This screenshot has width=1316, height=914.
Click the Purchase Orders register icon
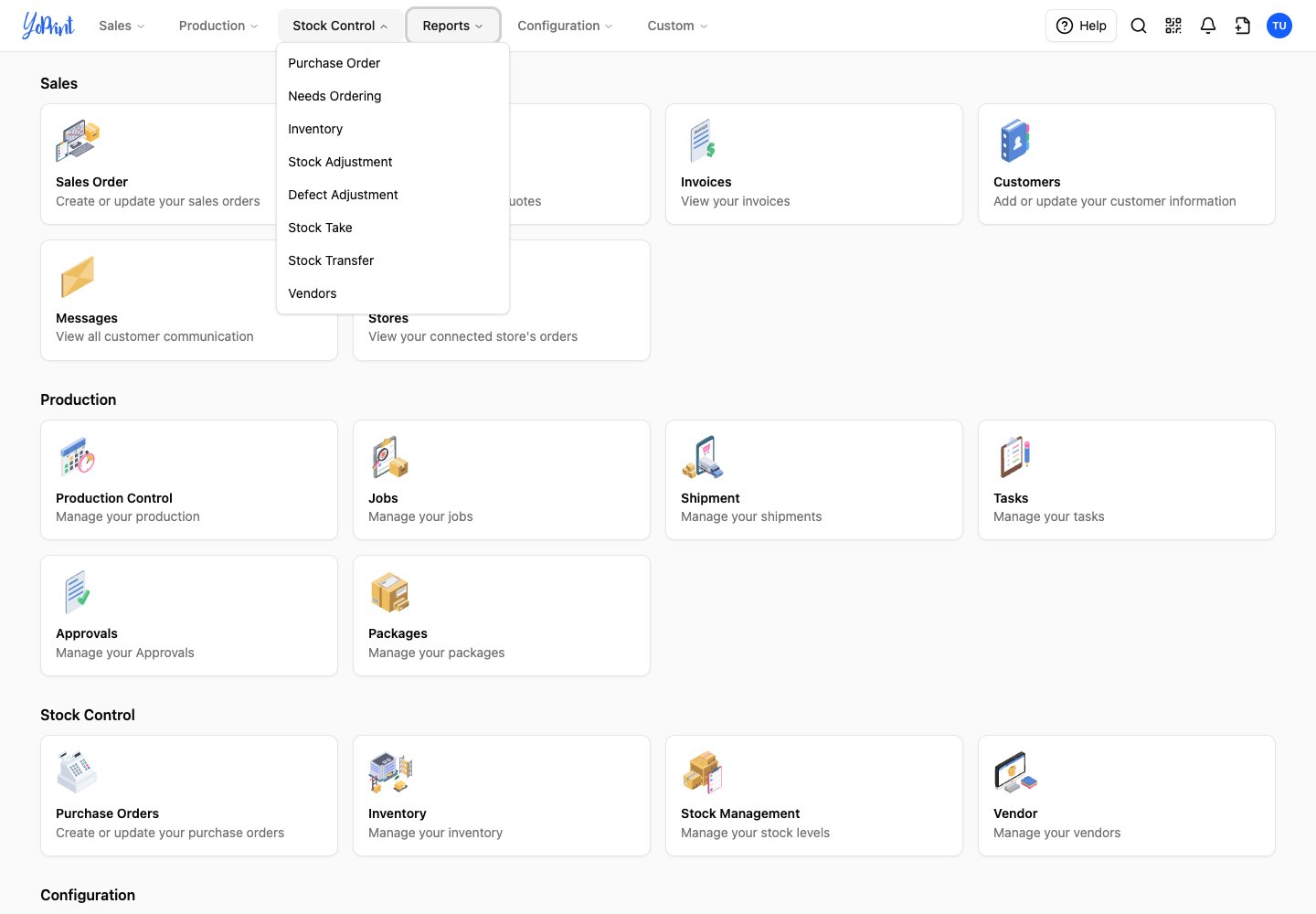click(x=78, y=772)
